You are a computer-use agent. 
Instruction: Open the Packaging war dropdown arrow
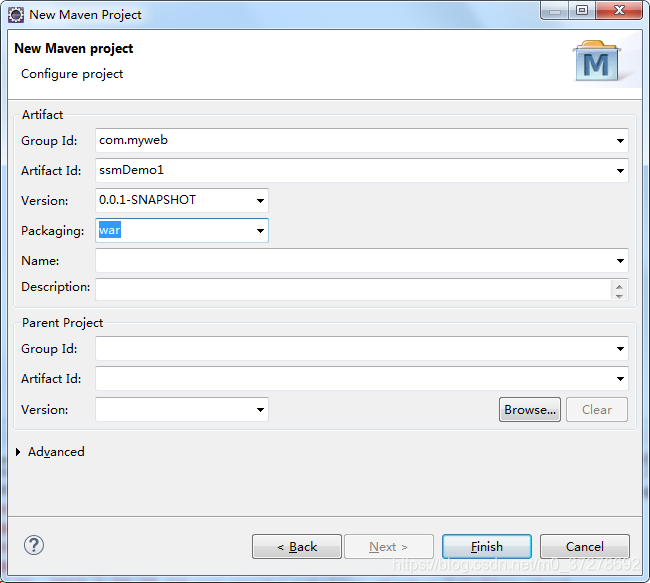click(x=260, y=231)
